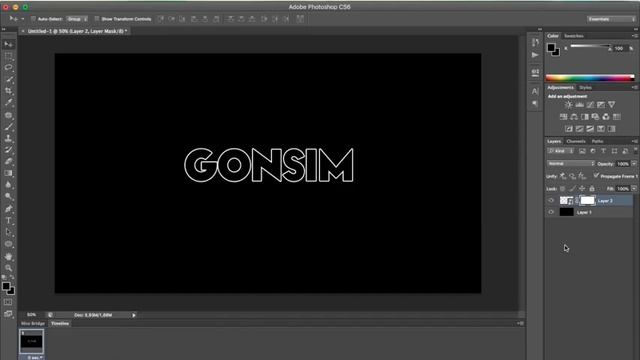This screenshot has width=640, height=360.
Task: Select the Blur tool
Action: pos(8,185)
